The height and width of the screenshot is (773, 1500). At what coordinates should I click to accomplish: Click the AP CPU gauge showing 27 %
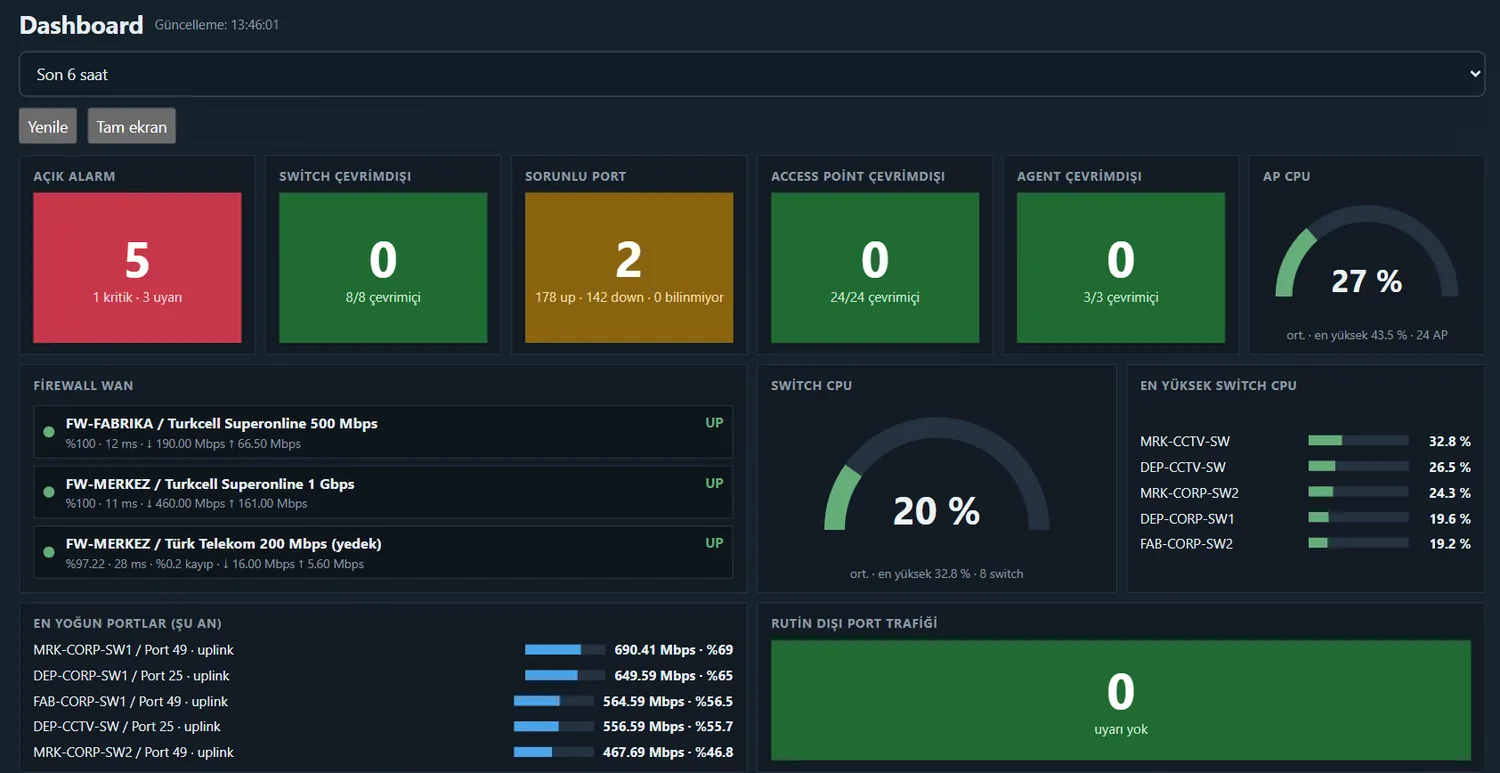coord(1366,252)
